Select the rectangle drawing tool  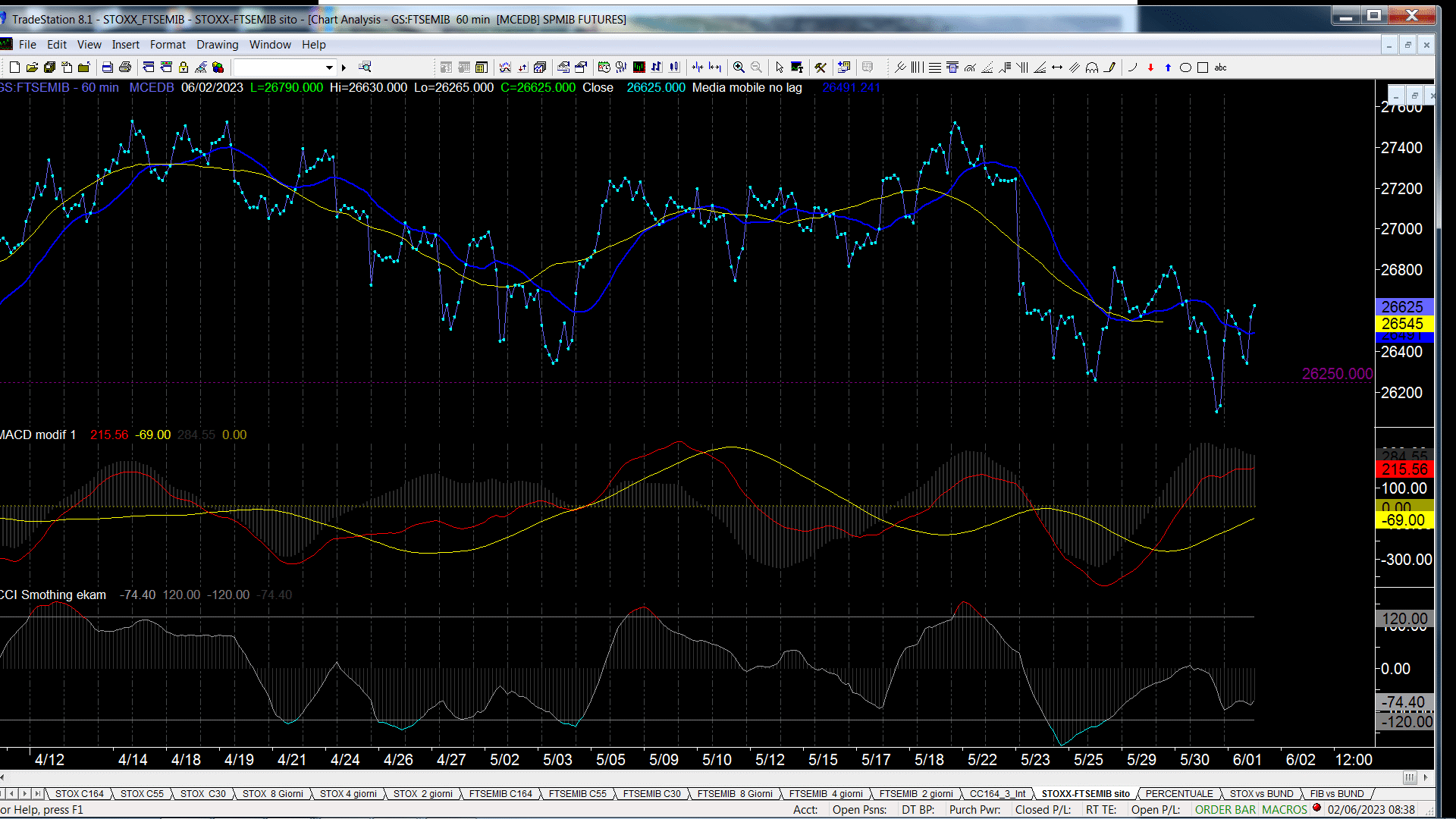[x=1203, y=67]
